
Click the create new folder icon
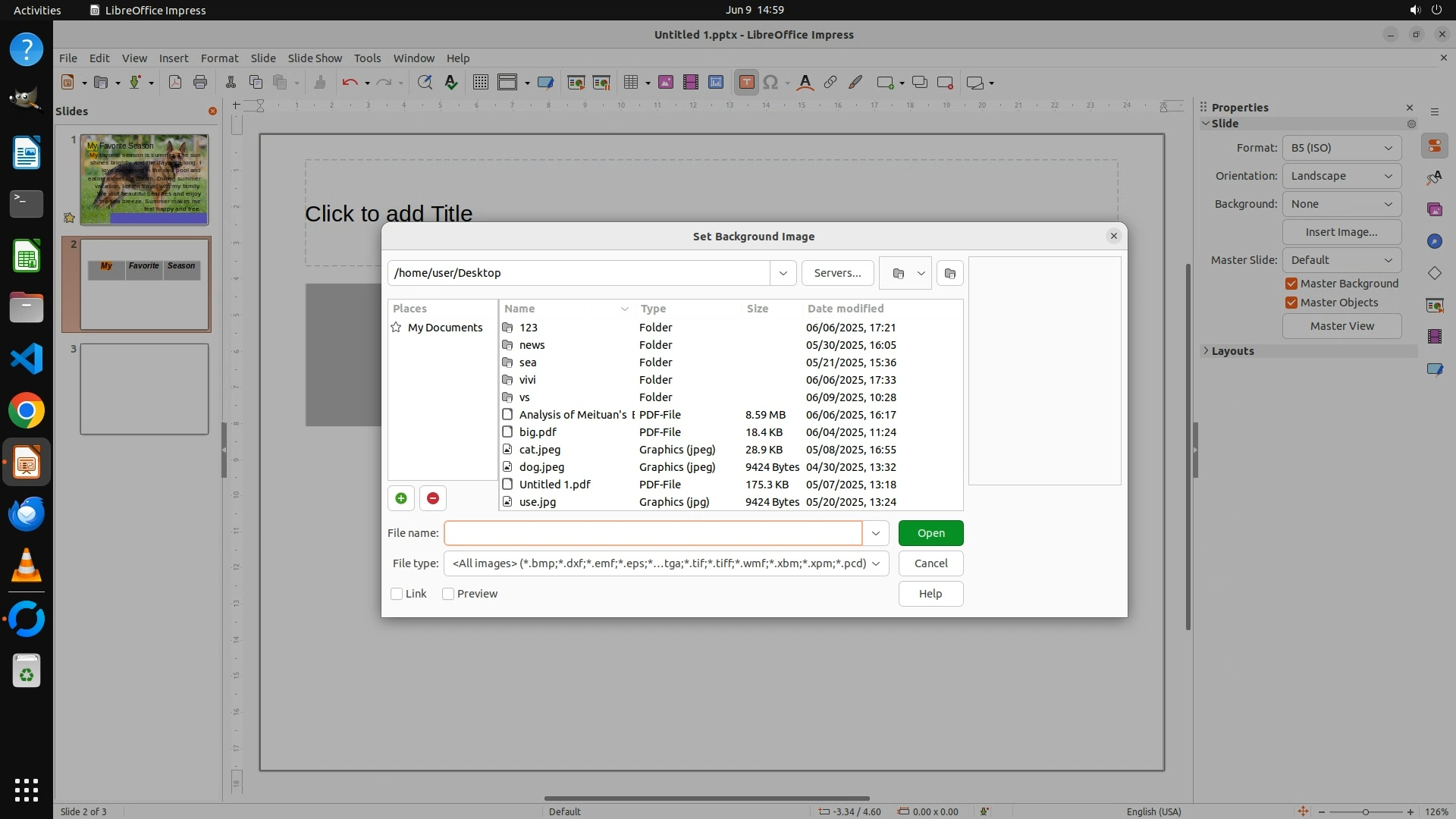click(949, 273)
